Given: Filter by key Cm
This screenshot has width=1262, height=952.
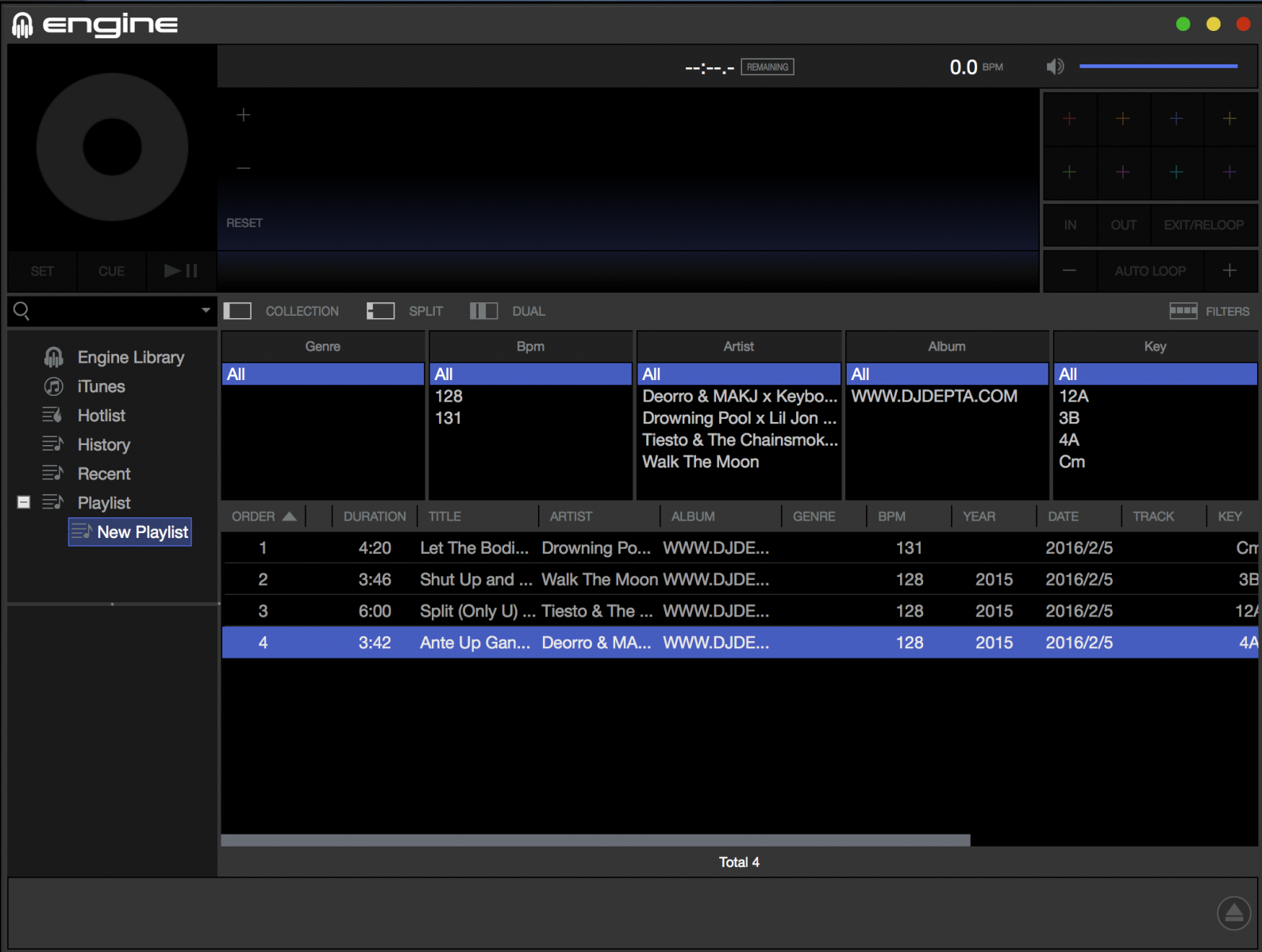Looking at the screenshot, I should pos(1155,462).
